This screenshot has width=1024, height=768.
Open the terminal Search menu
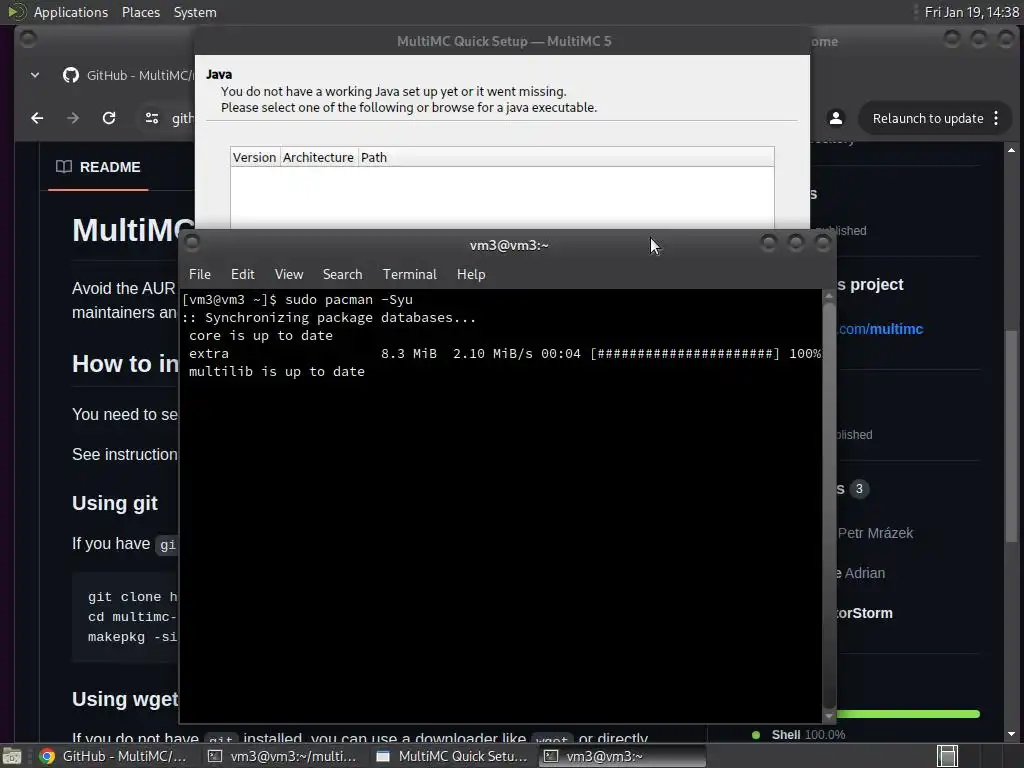tap(342, 274)
